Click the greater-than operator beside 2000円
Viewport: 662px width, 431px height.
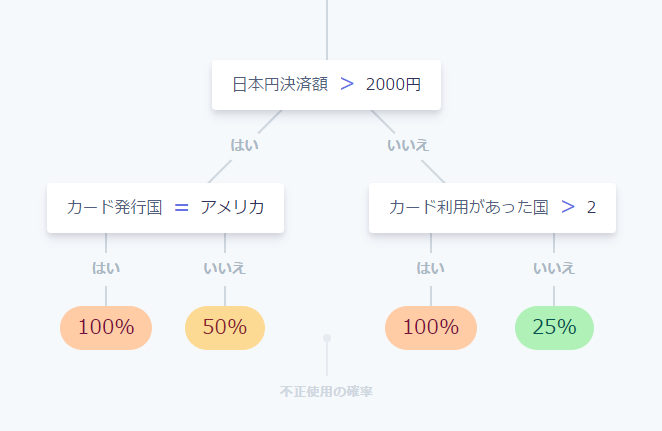pyautogui.click(x=347, y=84)
